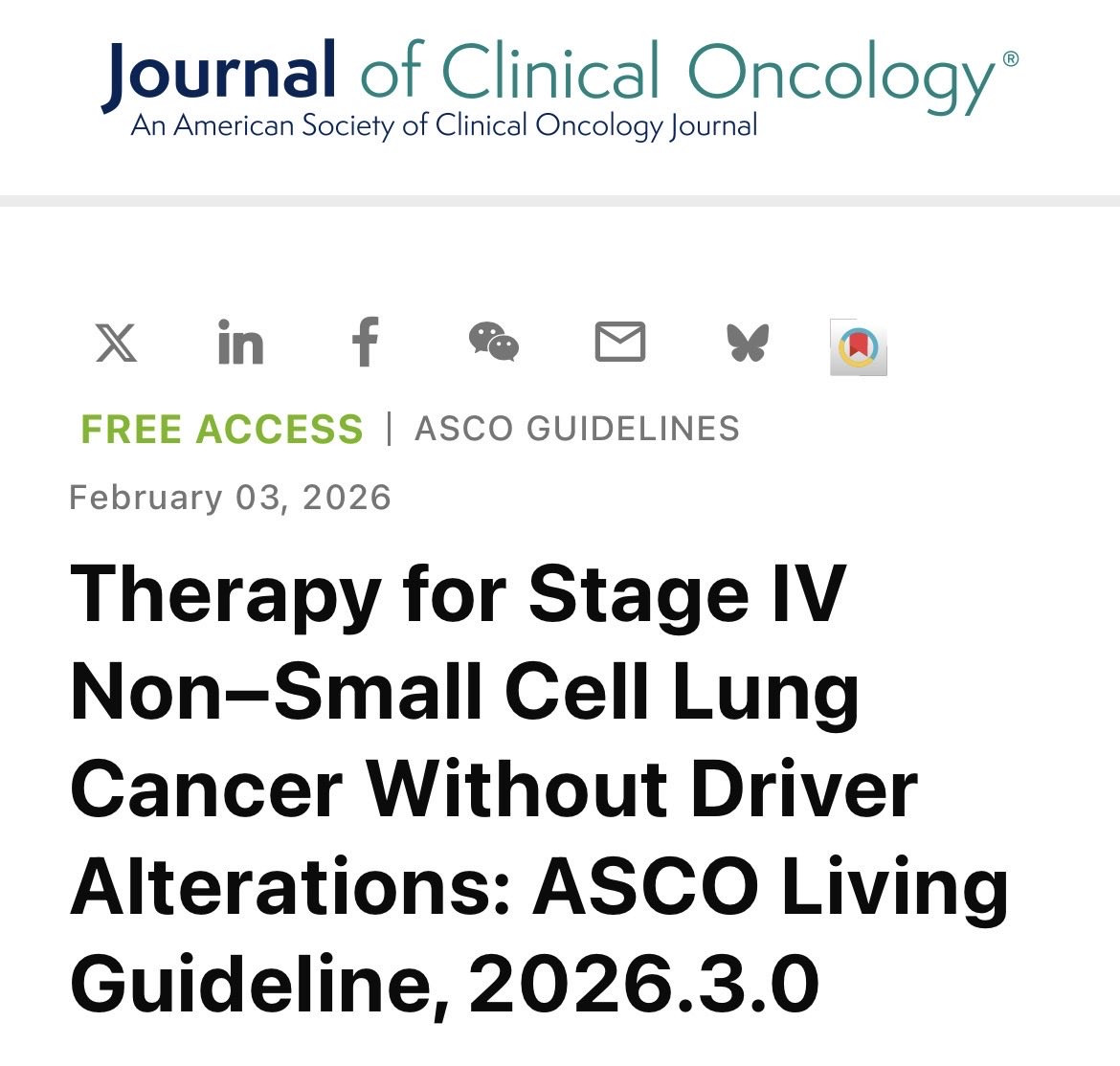Click the large teal "Clinical" logo word
This screenshot has width=1120, height=1066.
click(x=550, y=70)
